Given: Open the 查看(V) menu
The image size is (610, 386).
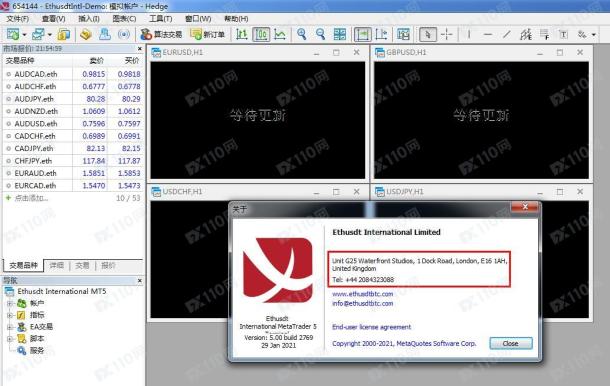Looking at the screenshot, I should coord(53,19).
